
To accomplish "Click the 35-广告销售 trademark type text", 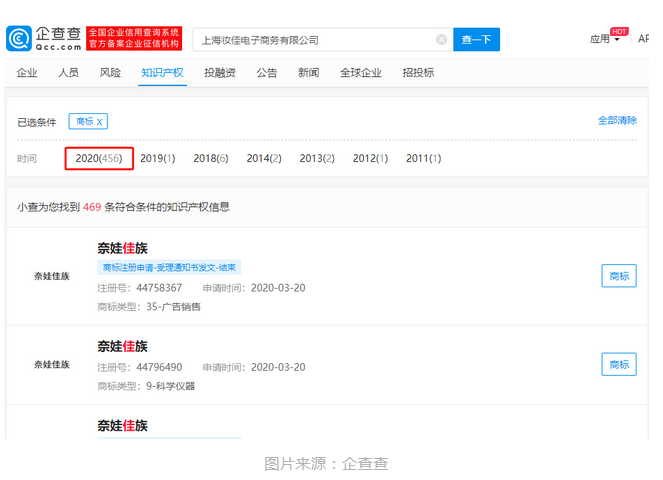I will click(173, 307).
